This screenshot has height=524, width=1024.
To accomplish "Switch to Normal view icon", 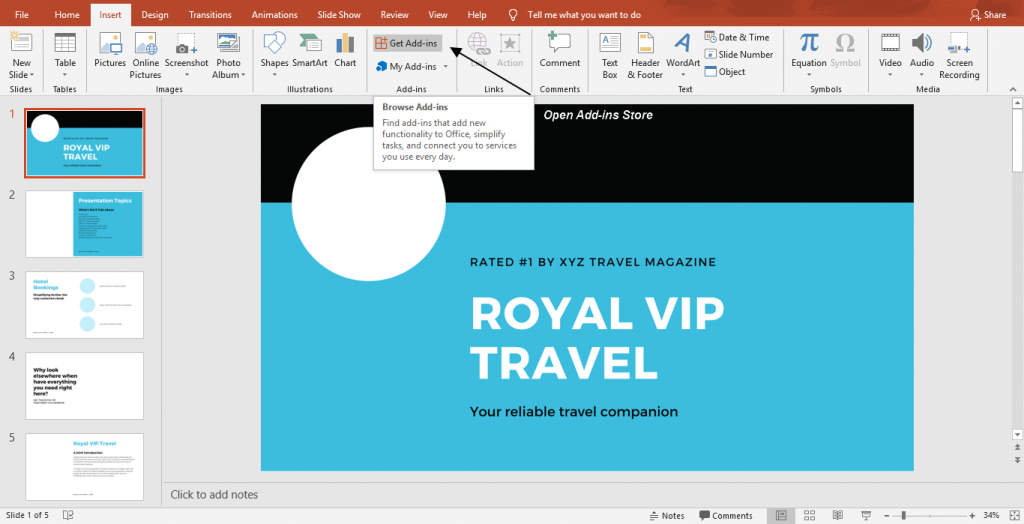I will click(x=781, y=516).
